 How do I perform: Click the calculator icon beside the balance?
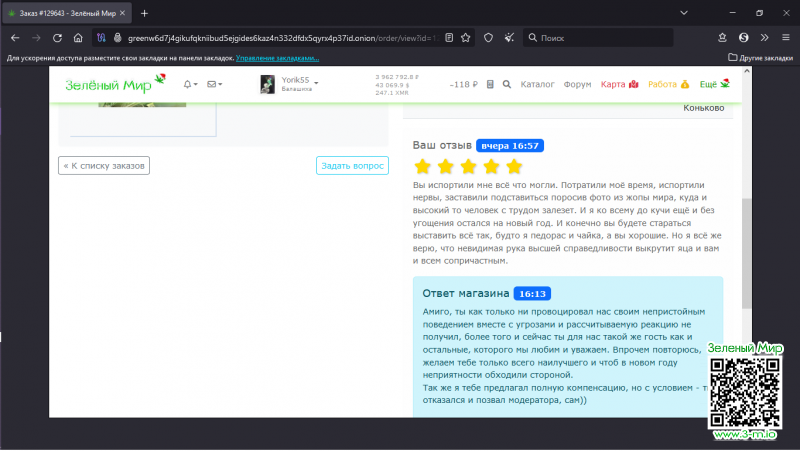tap(490, 85)
